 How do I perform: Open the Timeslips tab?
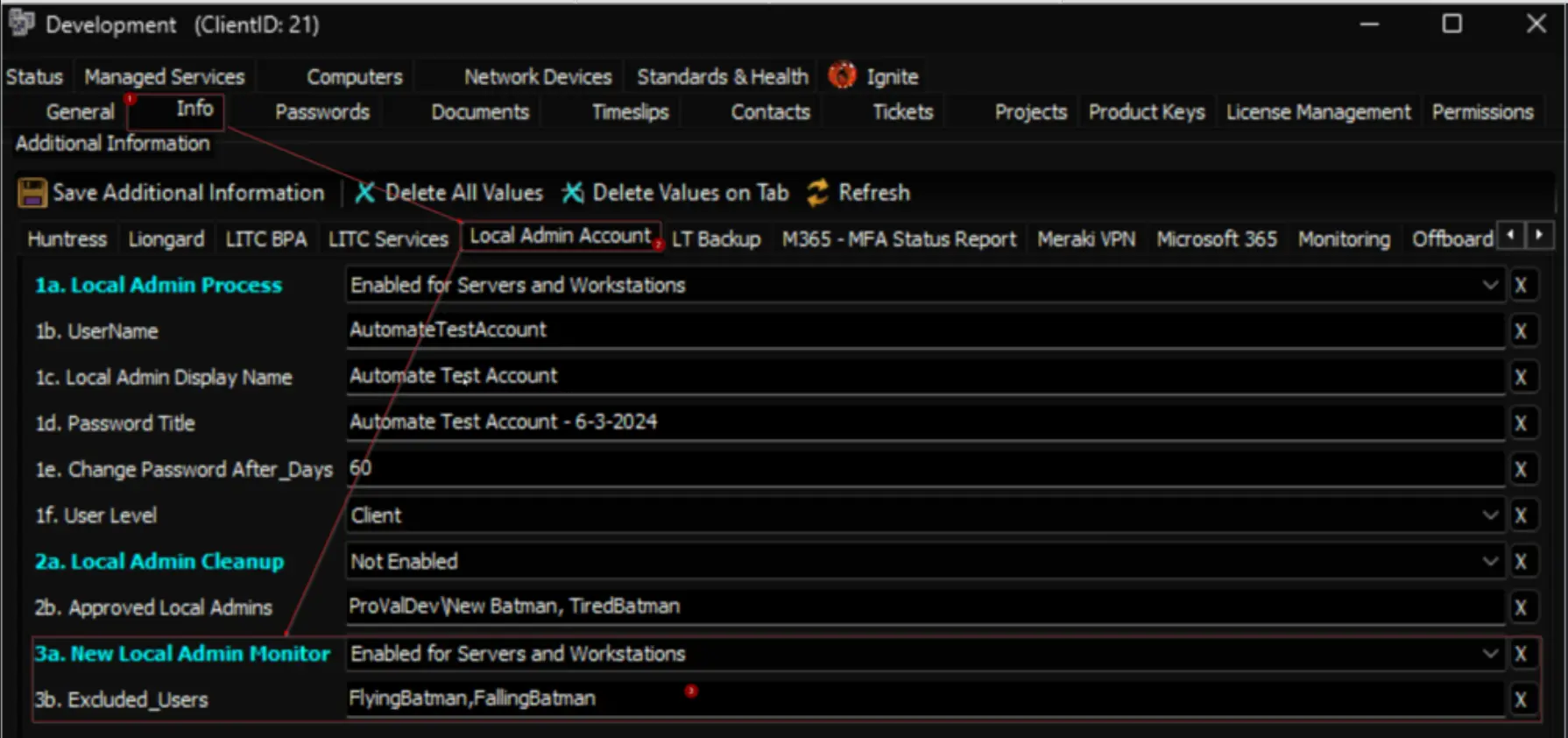(x=630, y=112)
